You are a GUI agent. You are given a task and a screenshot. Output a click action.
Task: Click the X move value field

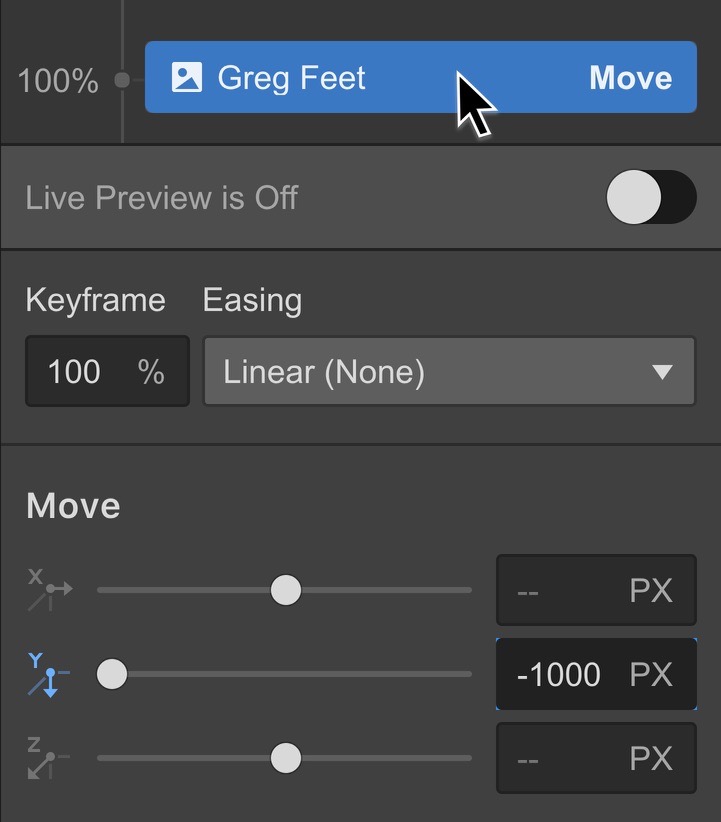596,590
